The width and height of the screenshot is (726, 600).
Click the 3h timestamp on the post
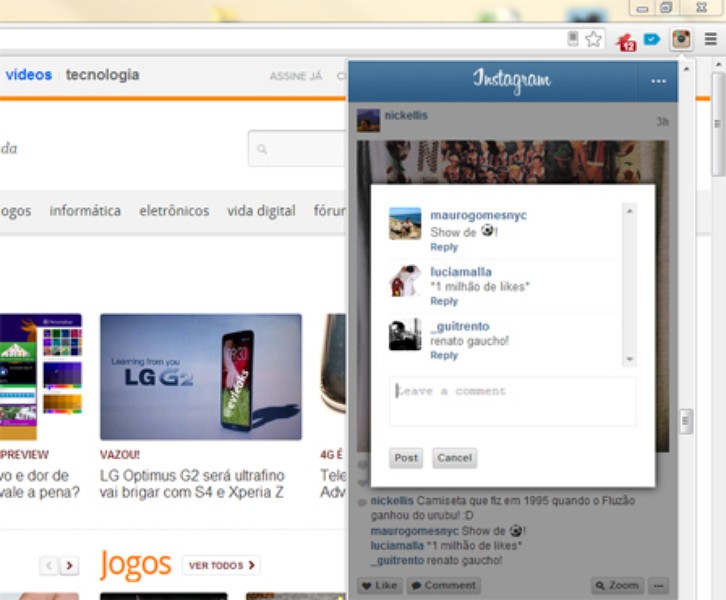pos(662,122)
